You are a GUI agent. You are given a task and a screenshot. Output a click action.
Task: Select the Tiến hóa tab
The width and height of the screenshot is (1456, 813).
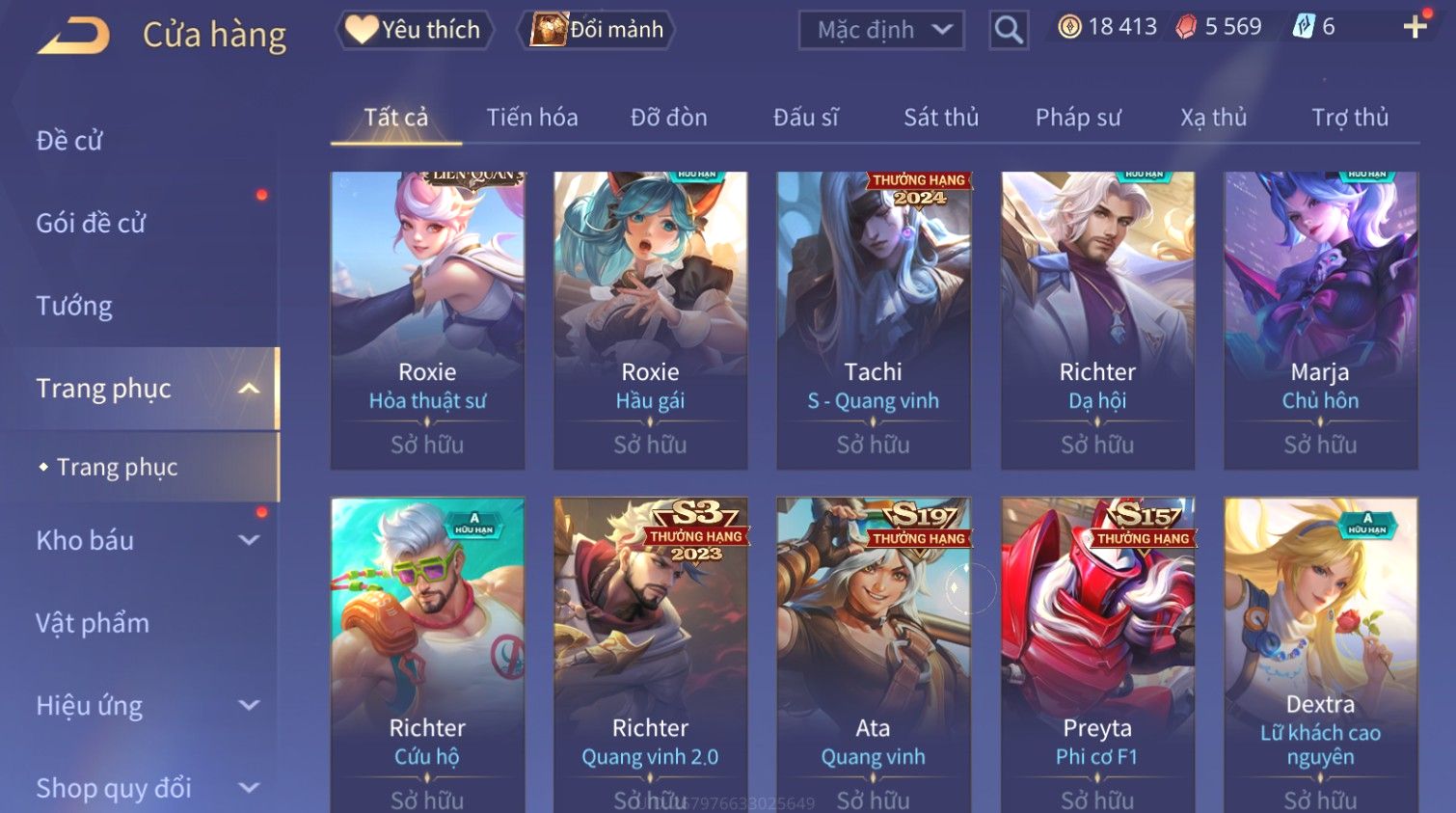532,118
